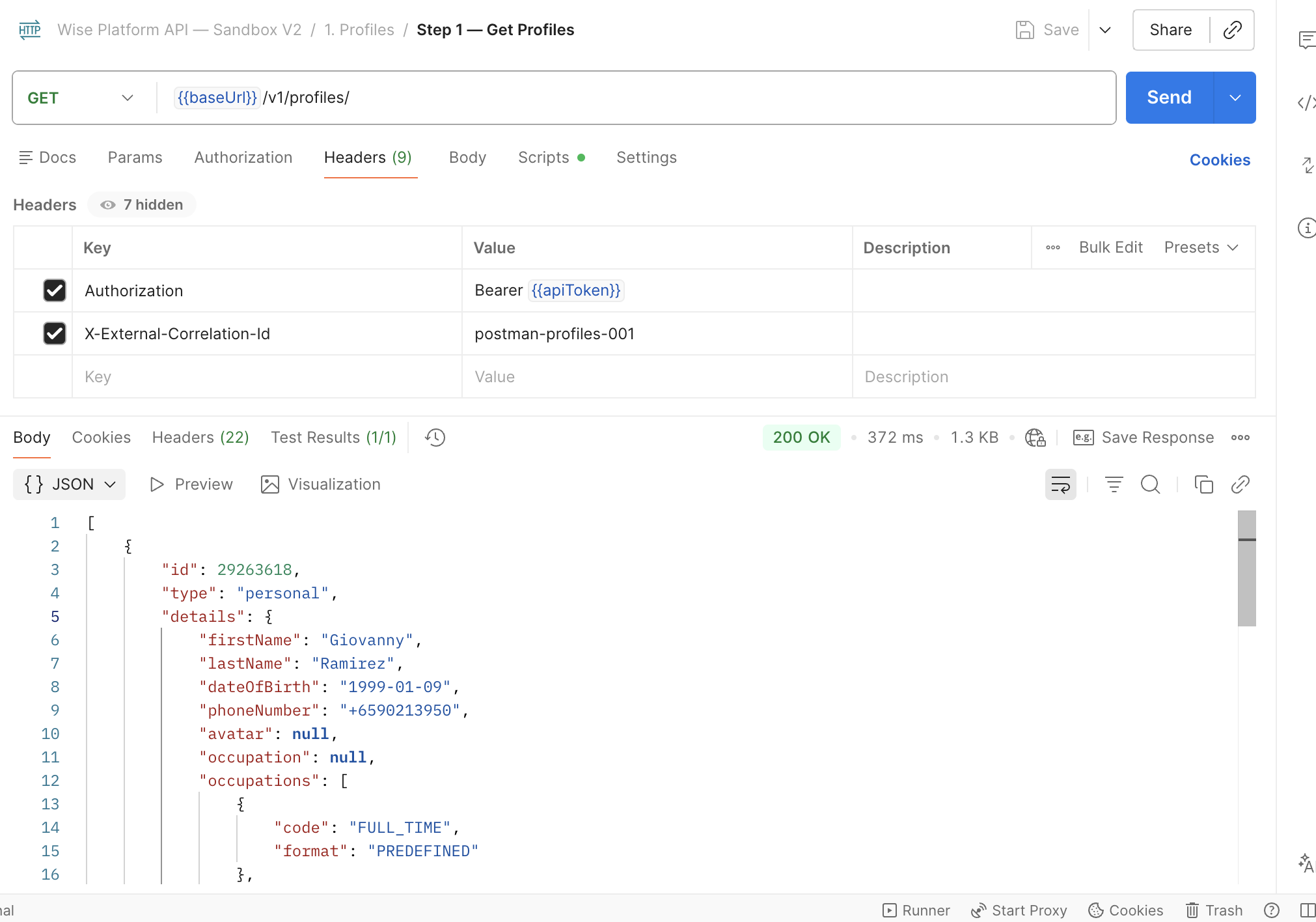Select the Headers (9) tab
1316x922 pixels.
[x=368, y=158]
